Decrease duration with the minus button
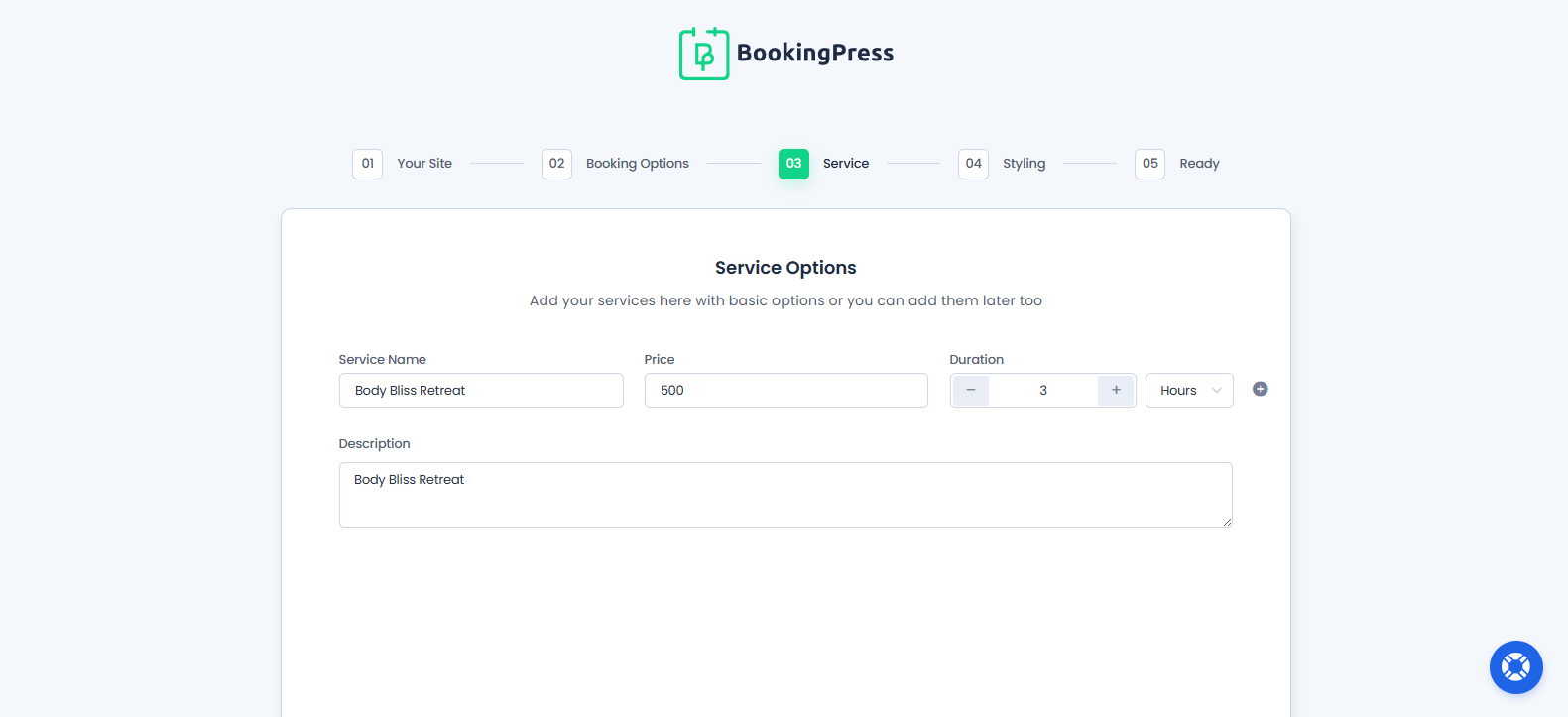The image size is (1568, 717). pos(971,391)
